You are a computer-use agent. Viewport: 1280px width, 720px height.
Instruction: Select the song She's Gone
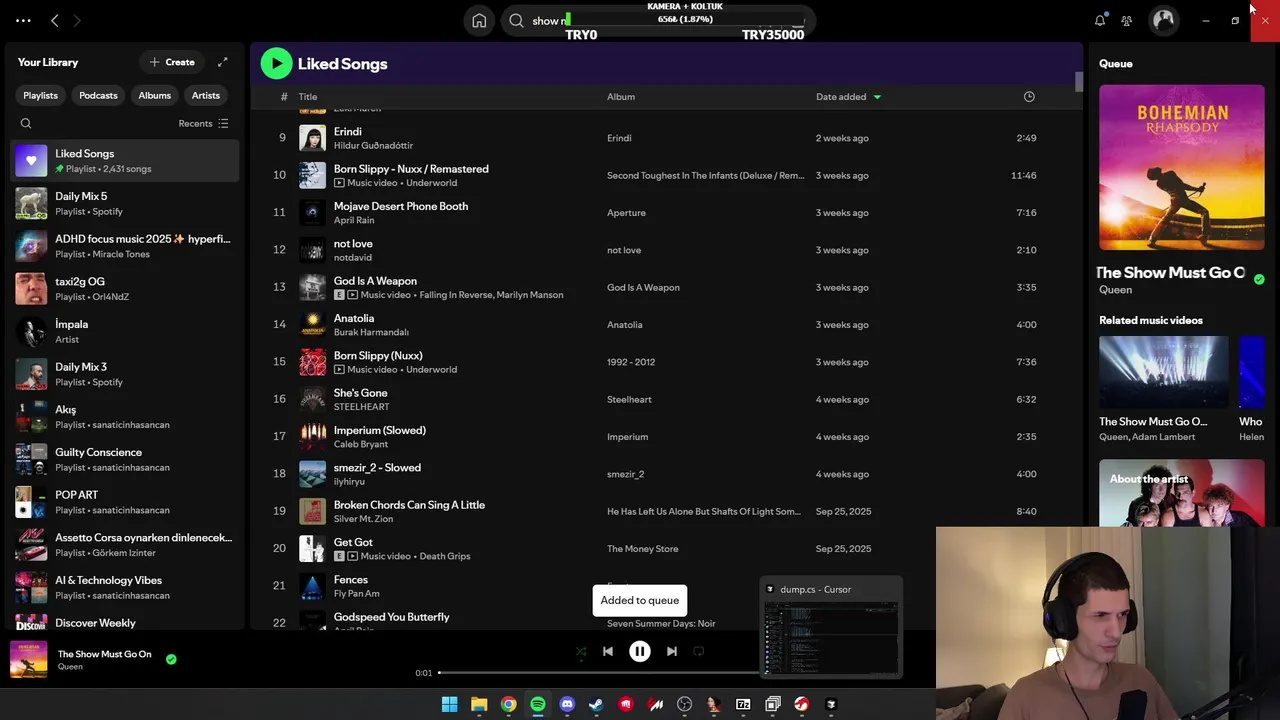(x=360, y=393)
